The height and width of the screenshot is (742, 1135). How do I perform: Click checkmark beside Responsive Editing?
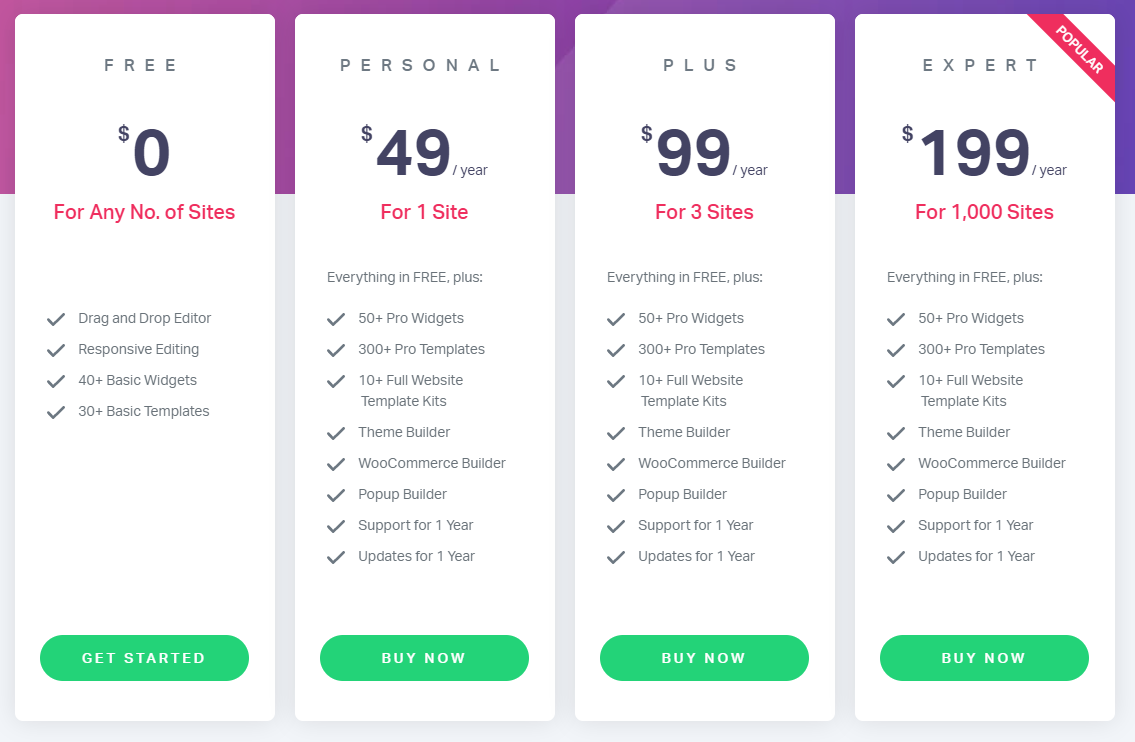[x=56, y=350]
